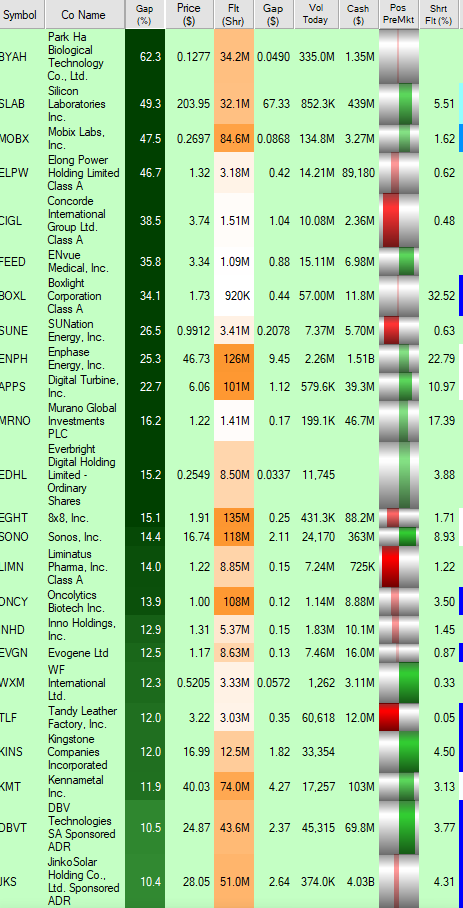Click SONO green premarket position bar

coord(407,537)
